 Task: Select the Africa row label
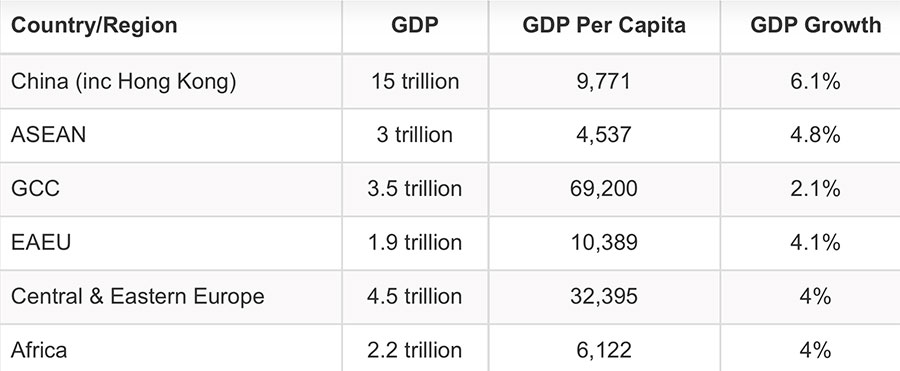point(39,350)
